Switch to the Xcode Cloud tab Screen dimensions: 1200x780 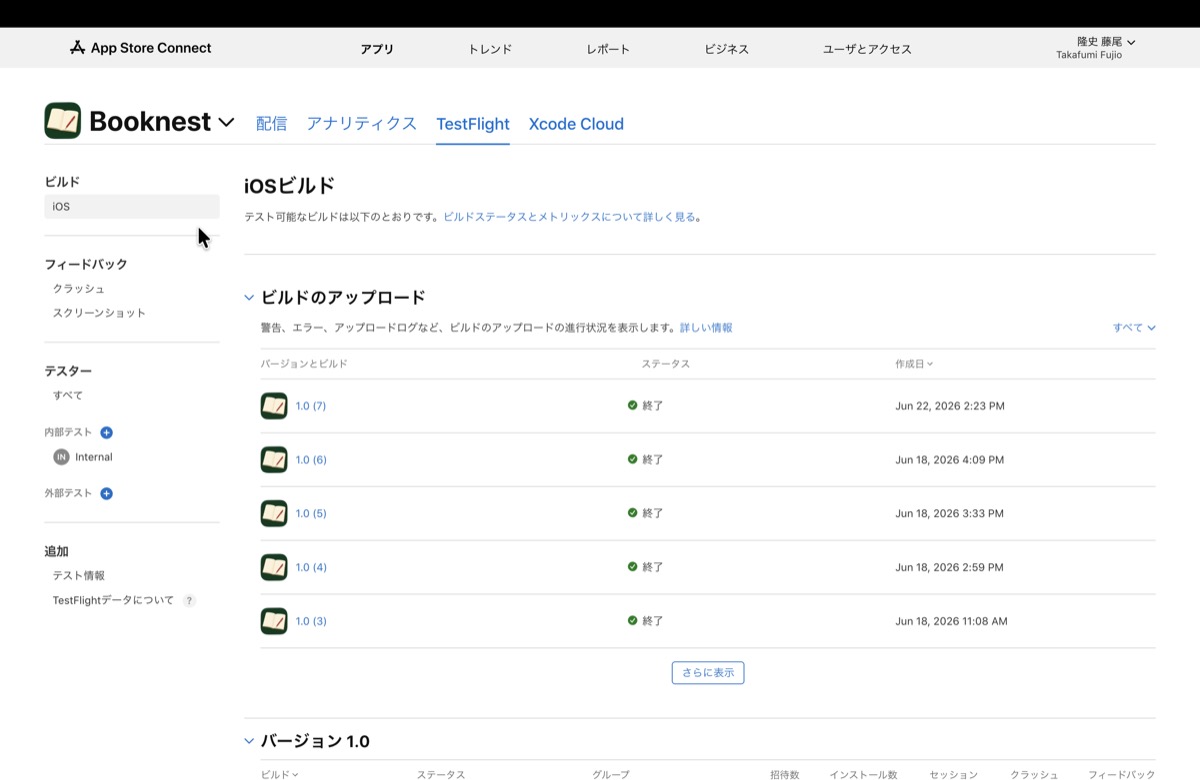[576, 124]
